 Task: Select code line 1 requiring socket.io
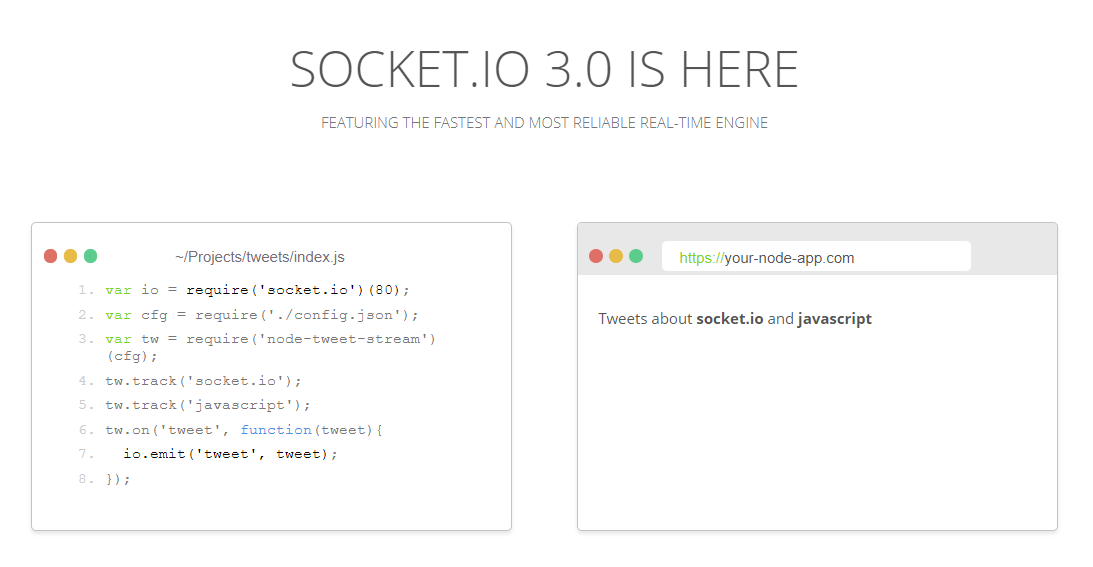[257, 290]
